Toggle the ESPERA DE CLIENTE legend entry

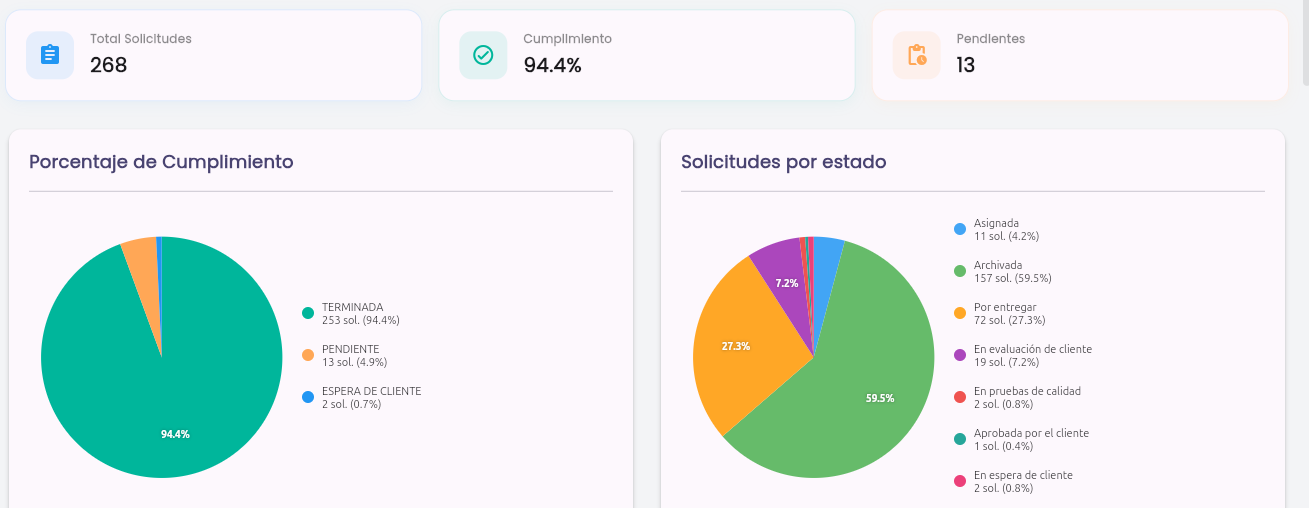(362, 397)
